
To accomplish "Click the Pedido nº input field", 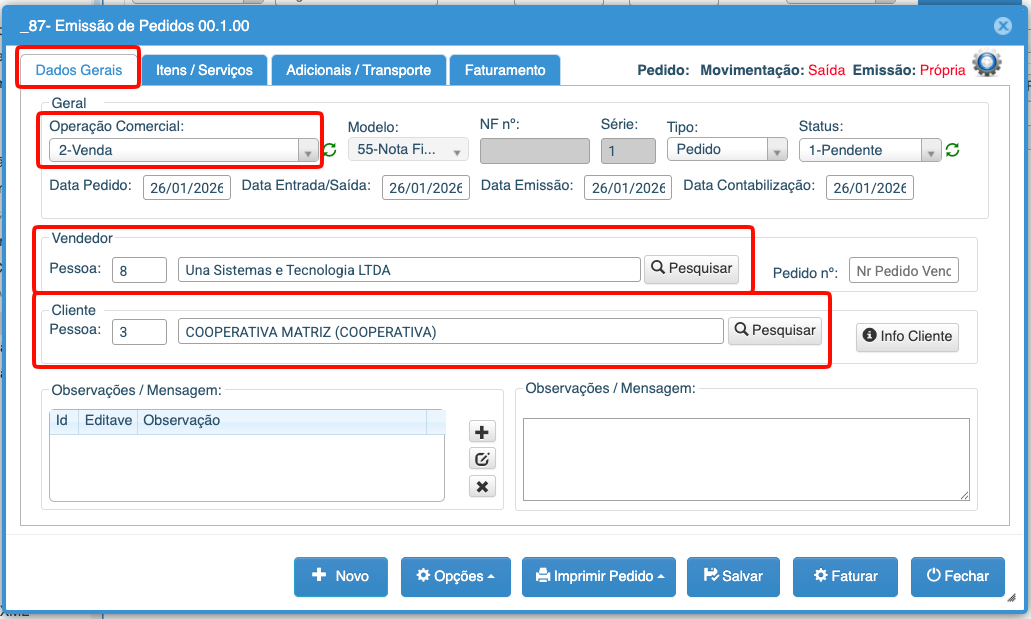I will tap(903, 271).
